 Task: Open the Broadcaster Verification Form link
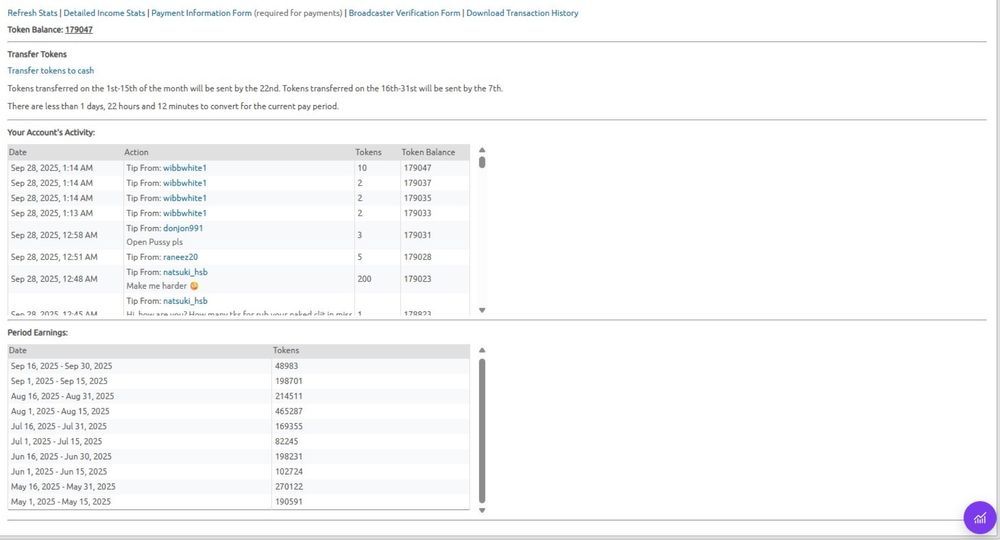[x=404, y=13]
